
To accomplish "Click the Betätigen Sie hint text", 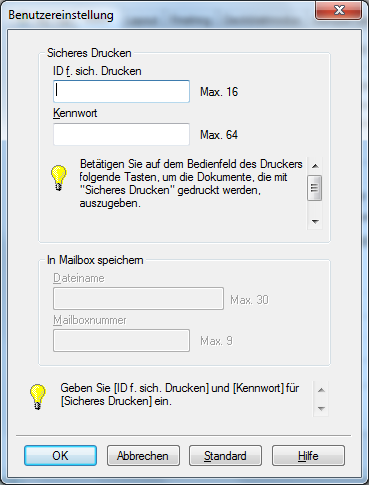I will click(191, 183).
